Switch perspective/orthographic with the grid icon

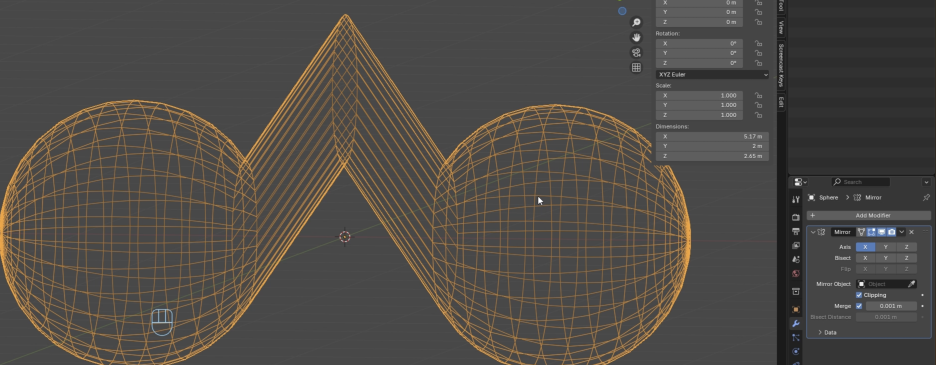(x=636, y=68)
